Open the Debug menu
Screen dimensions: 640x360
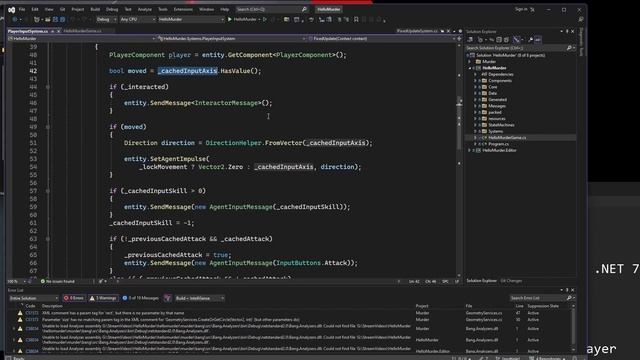click(112, 9)
